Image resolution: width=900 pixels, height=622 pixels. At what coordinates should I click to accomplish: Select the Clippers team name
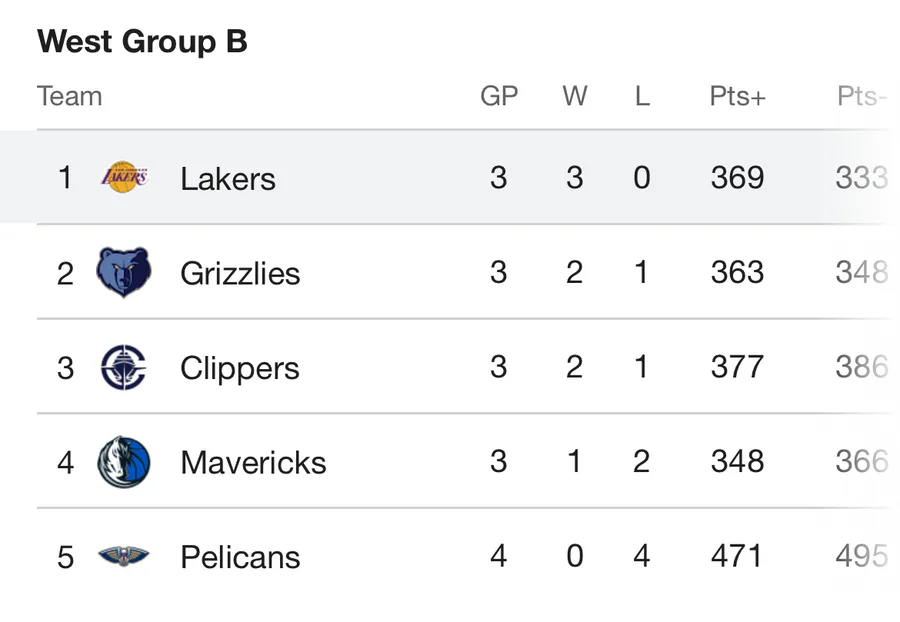pos(240,368)
